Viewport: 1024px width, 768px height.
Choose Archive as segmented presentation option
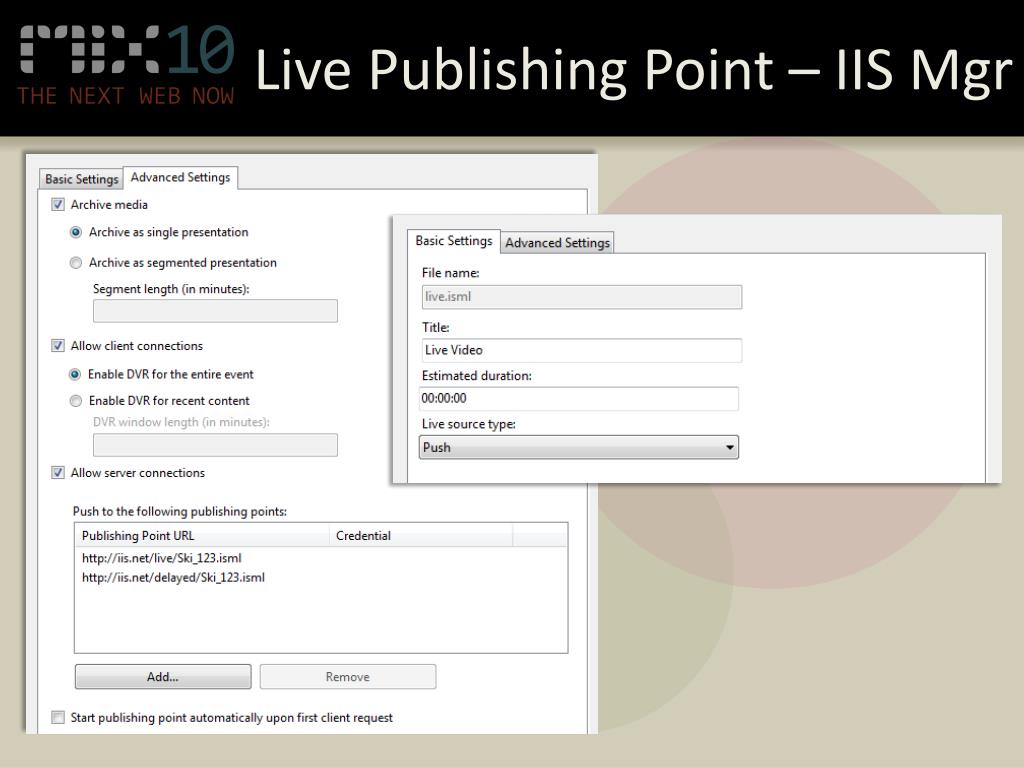click(x=76, y=263)
